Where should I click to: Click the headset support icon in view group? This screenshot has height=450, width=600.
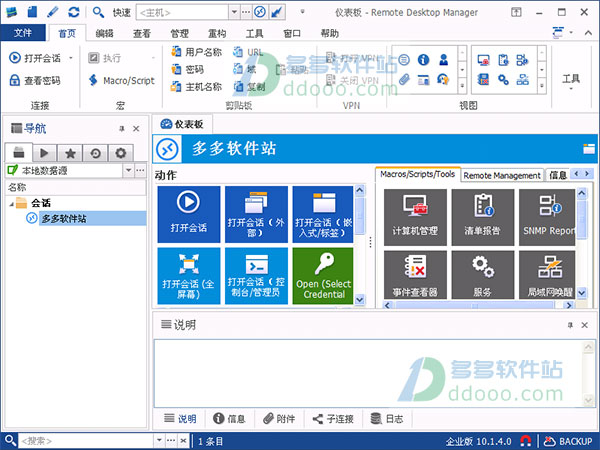coord(443,80)
